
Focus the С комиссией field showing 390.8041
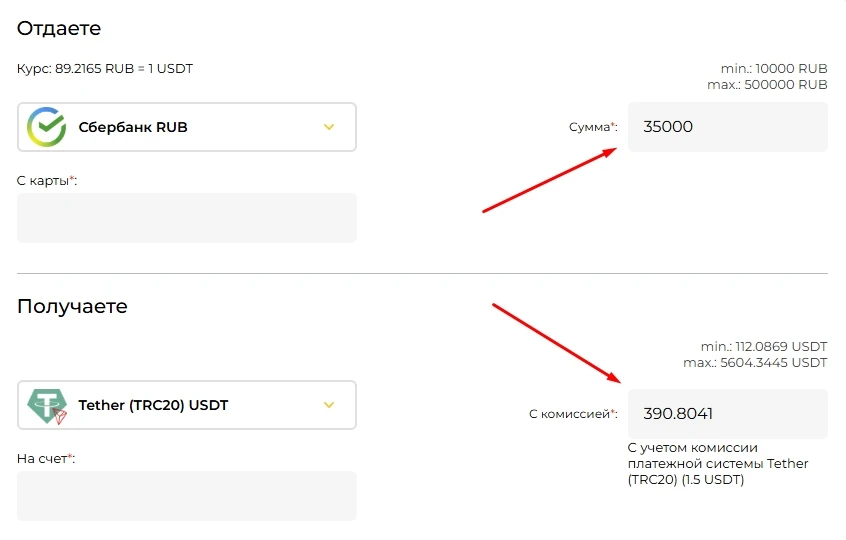(727, 414)
